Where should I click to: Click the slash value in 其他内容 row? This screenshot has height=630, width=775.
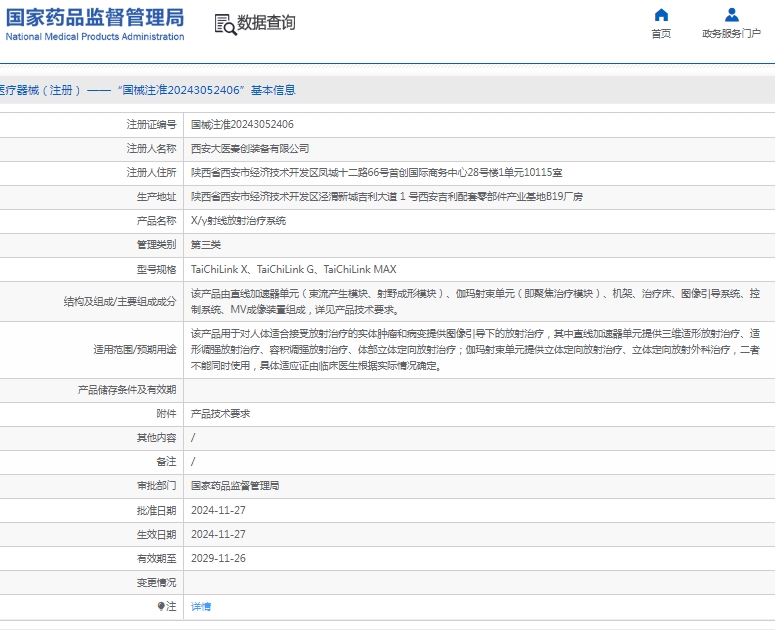pos(193,438)
